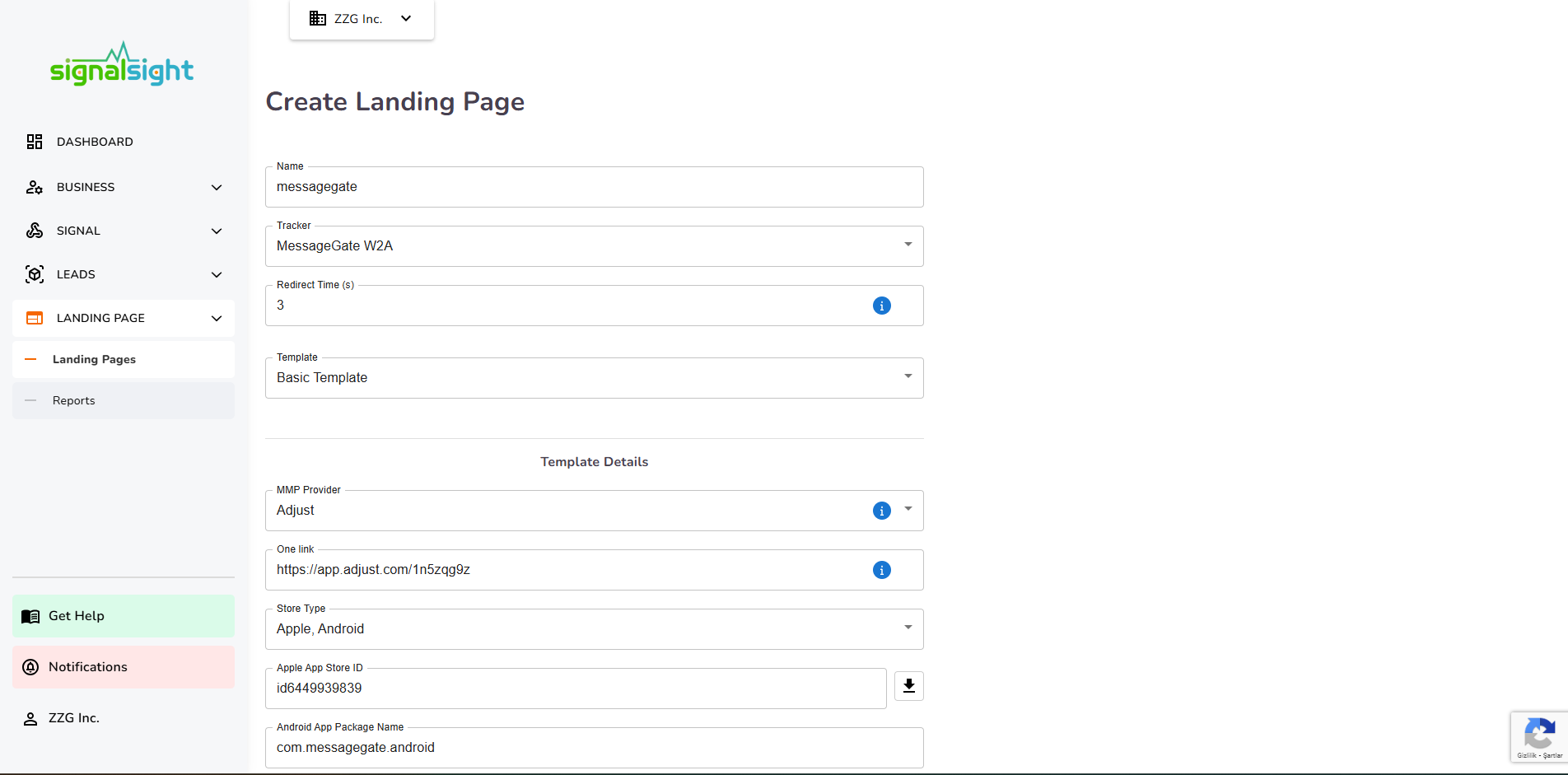1568x775 pixels.
Task: Open the Store Type dropdown
Action: point(595,629)
